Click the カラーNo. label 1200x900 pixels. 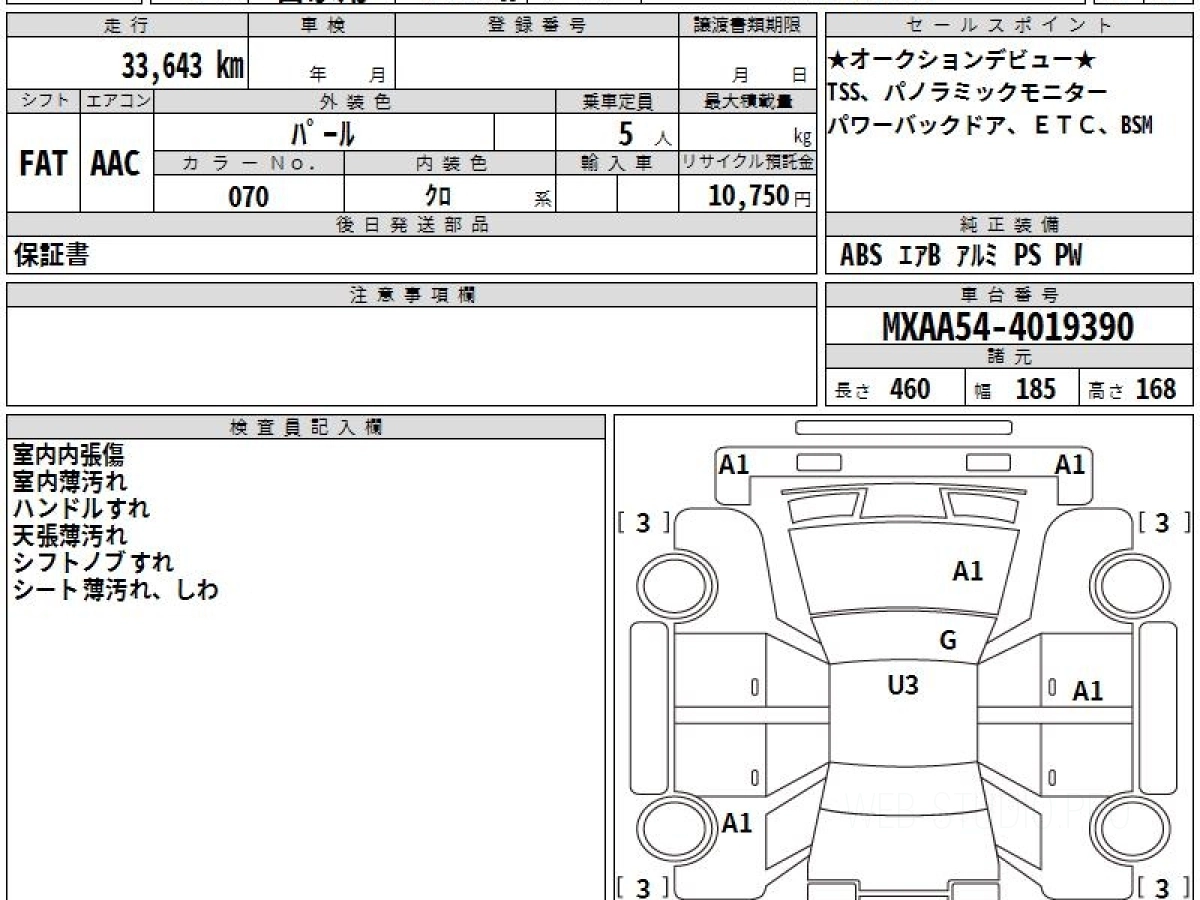[x=249, y=164]
